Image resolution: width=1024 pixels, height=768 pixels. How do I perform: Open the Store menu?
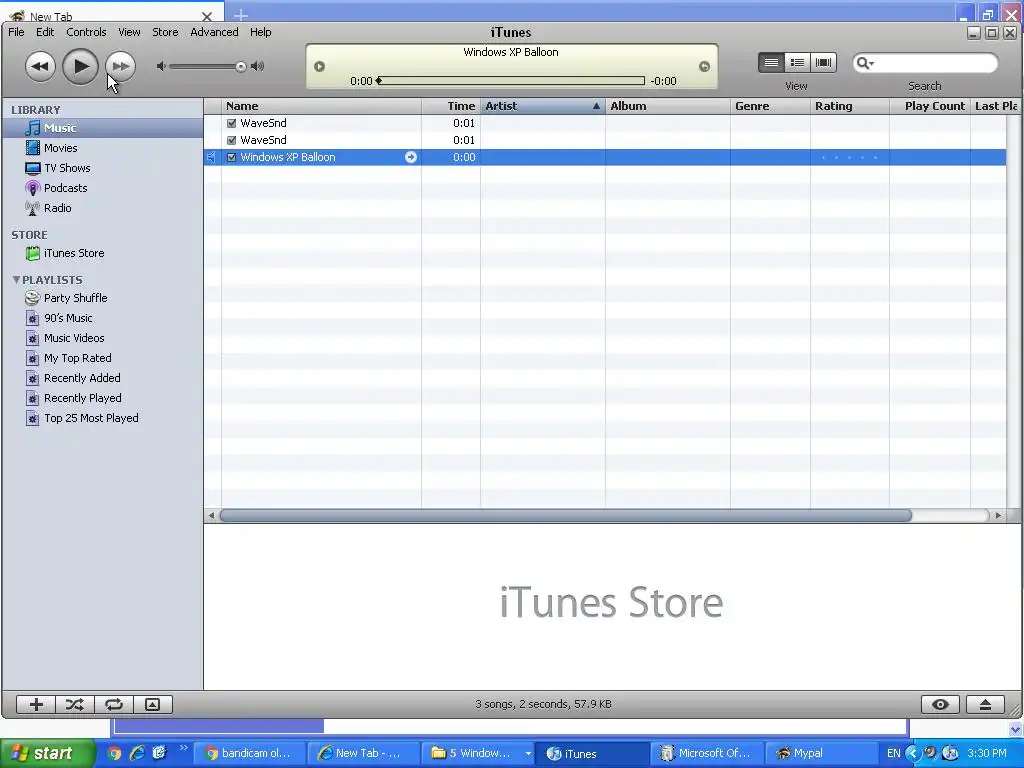pos(165,32)
